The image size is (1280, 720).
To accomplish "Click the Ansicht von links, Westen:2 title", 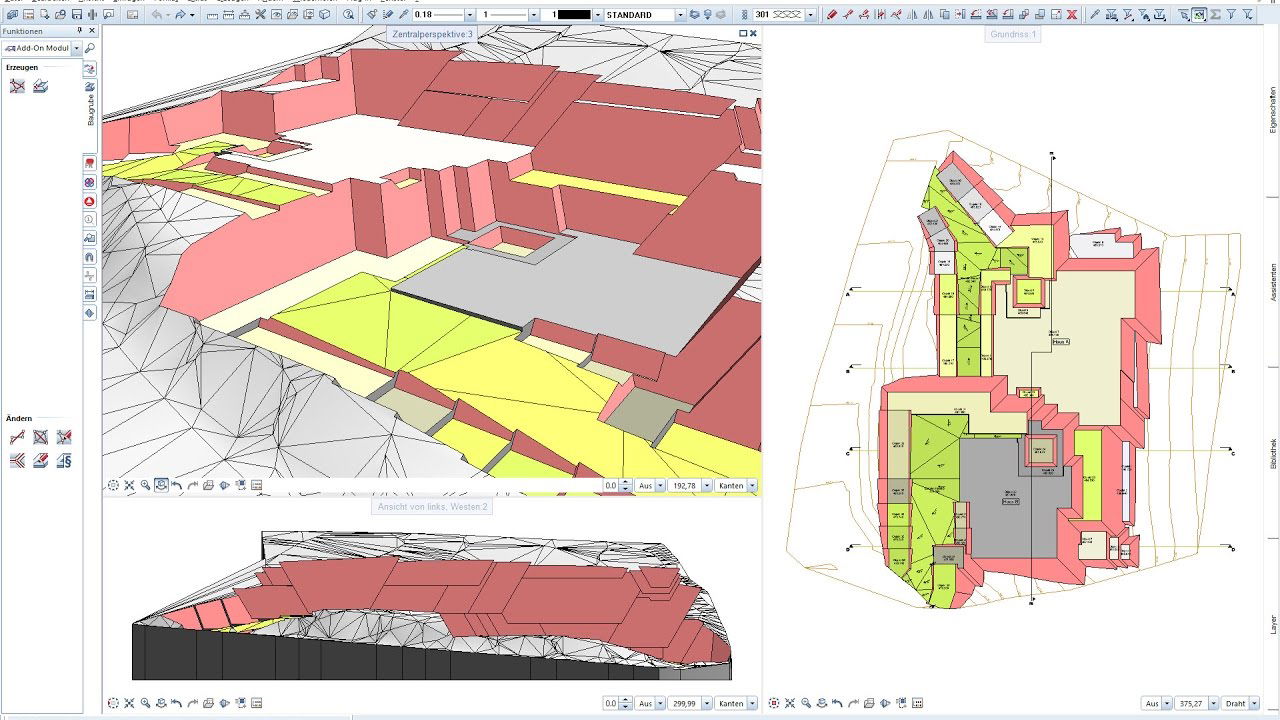I will pos(432,506).
